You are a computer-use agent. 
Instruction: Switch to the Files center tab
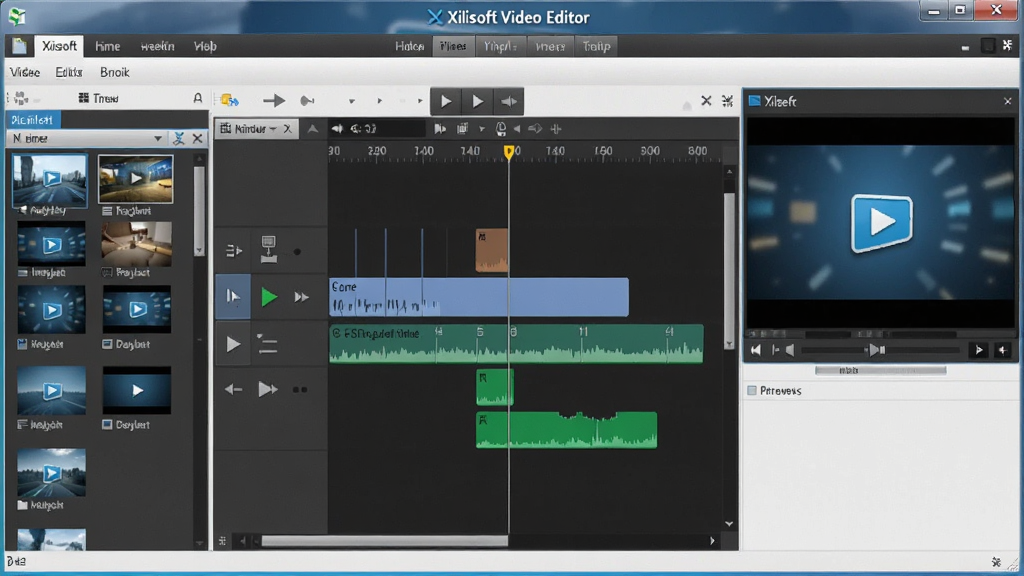click(453, 46)
